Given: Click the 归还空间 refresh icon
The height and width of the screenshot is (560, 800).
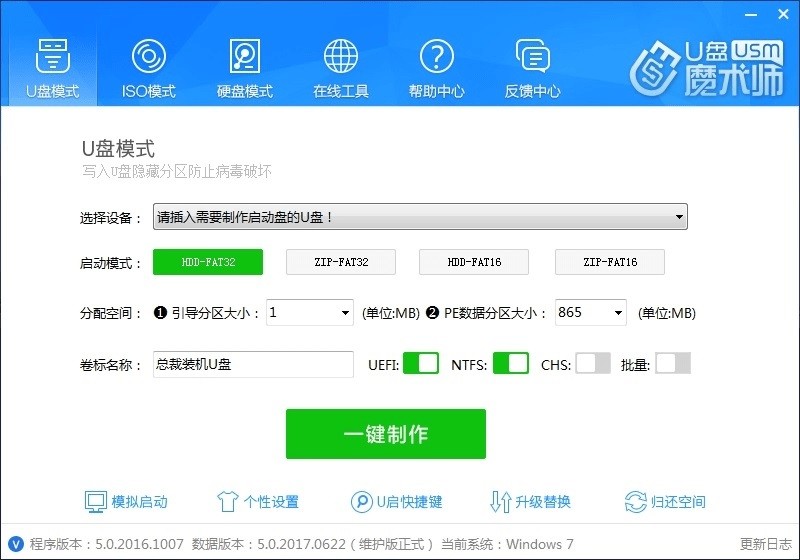Looking at the screenshot, I should 635,501.
